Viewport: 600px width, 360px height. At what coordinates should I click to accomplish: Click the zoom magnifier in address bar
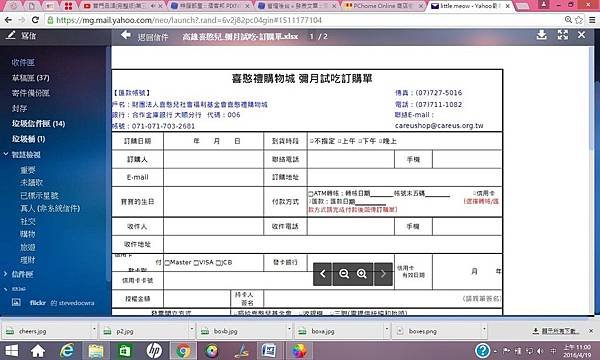click(568, 20)
